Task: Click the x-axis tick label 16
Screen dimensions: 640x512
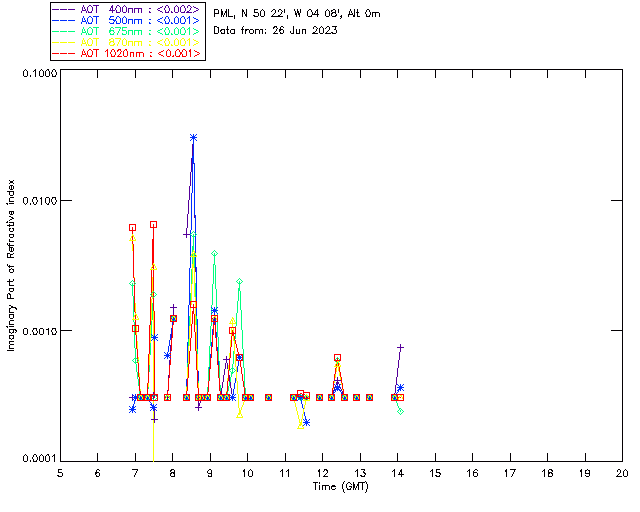Action: pyautogui.click(x=473, y=473)
